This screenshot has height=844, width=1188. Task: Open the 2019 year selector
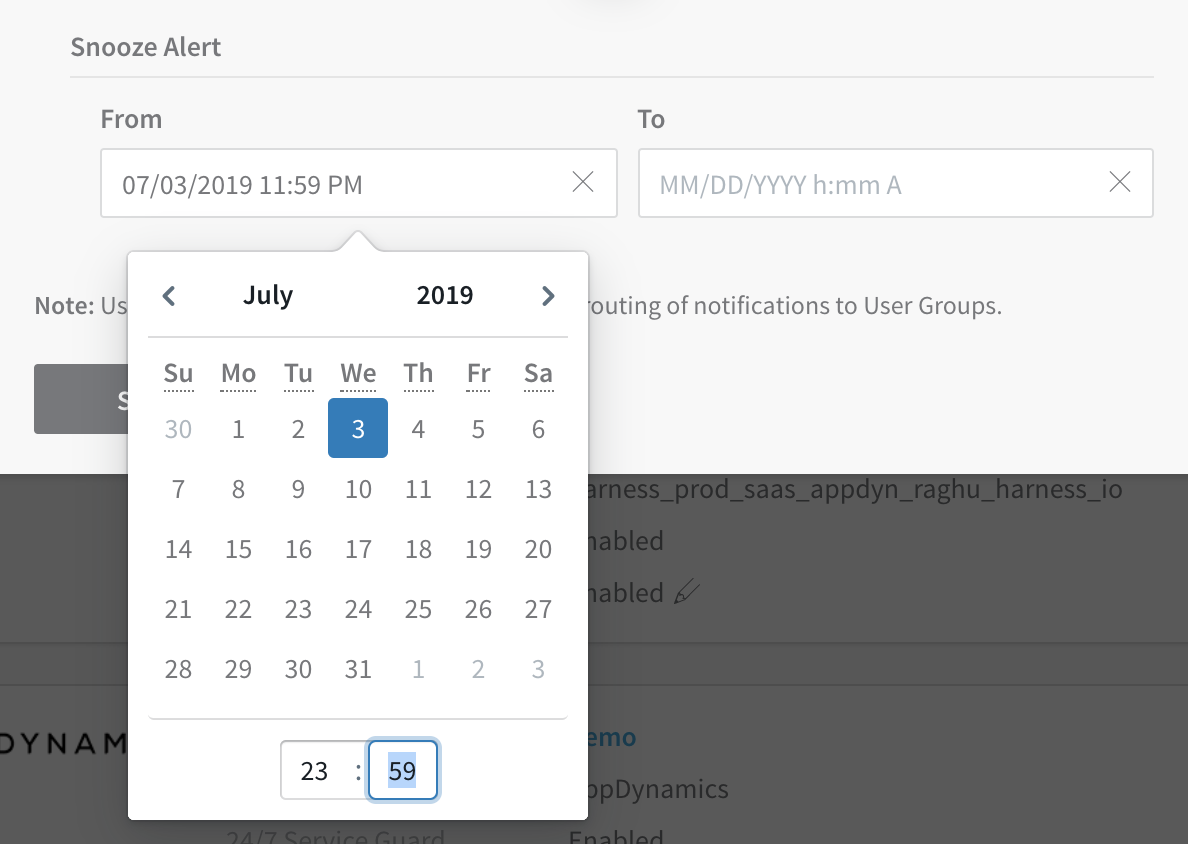445,295
